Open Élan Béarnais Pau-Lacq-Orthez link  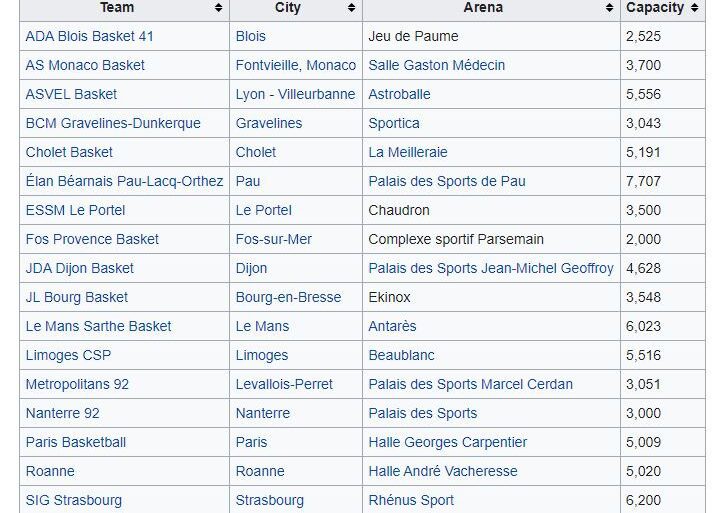click(x=124, y=181)
